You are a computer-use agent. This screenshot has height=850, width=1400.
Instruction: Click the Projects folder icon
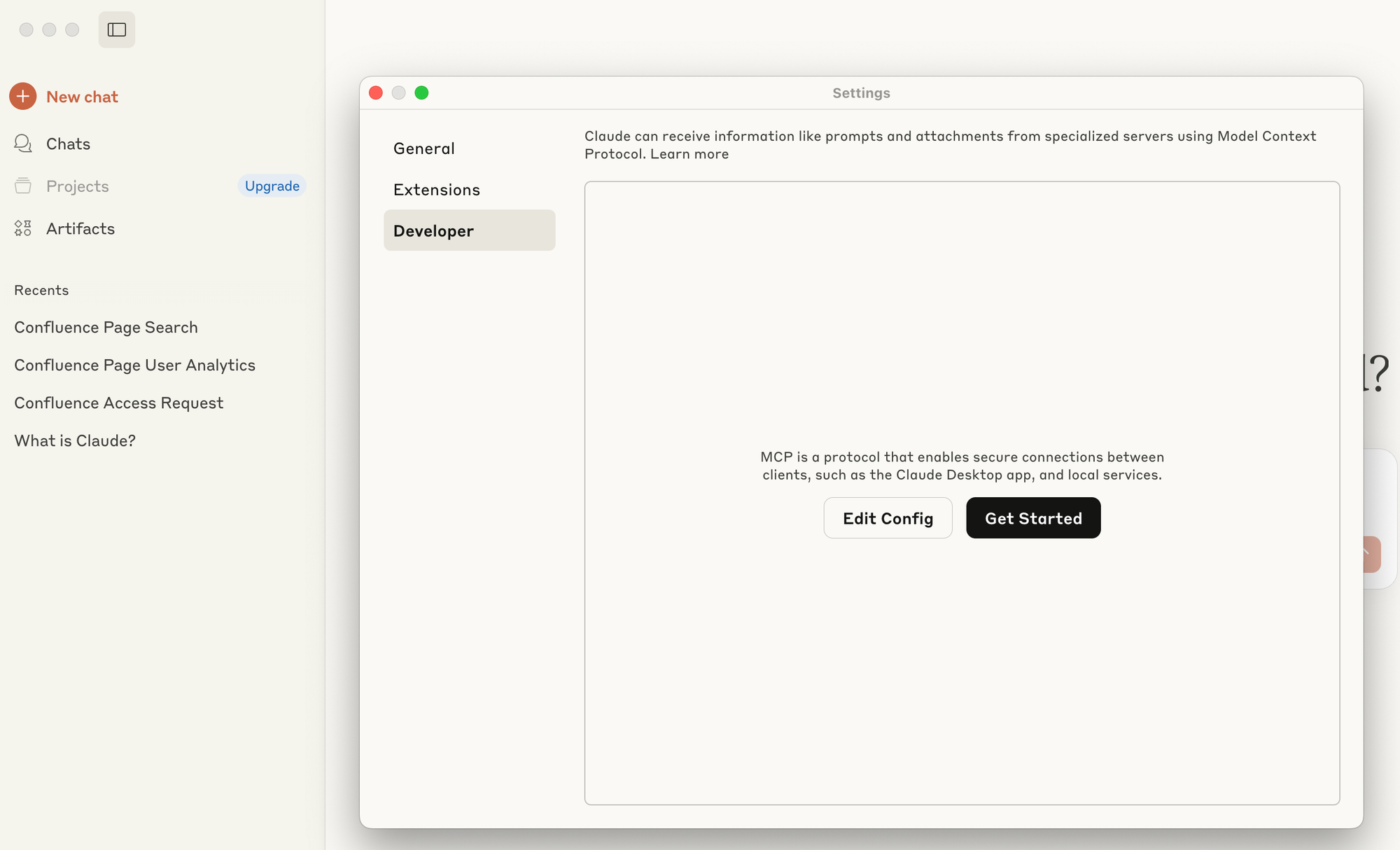click(x=23, y=186)
